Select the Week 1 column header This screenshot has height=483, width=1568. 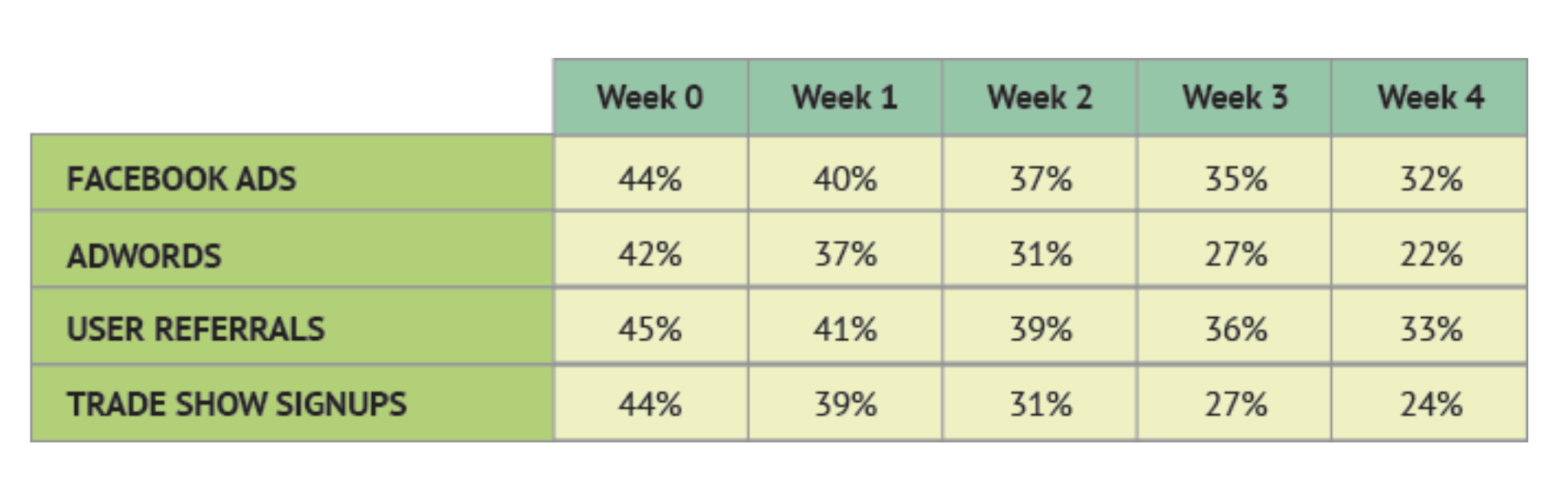(x=845, y=98)
